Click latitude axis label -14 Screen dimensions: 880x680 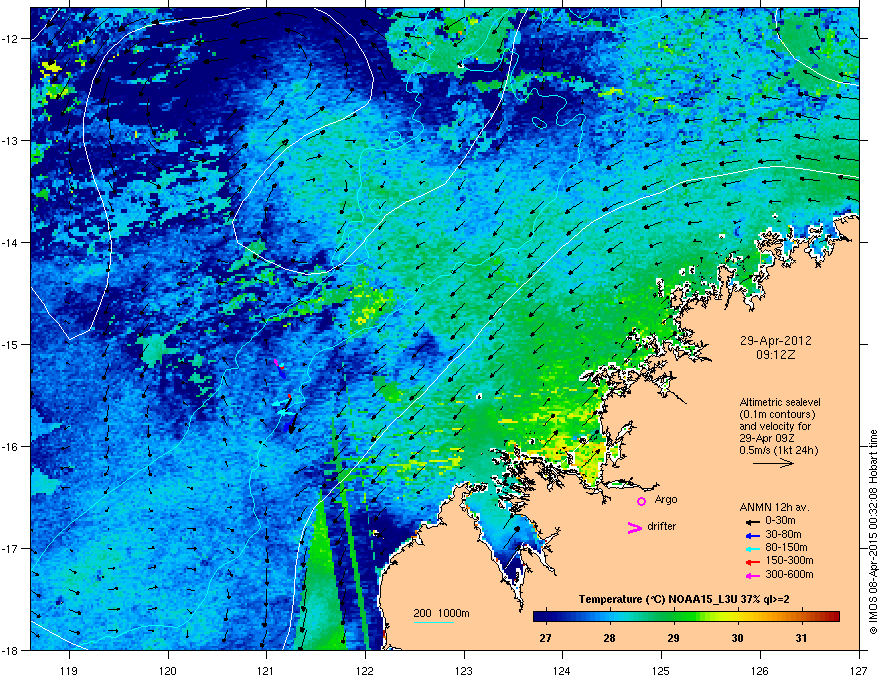(10, 243)
